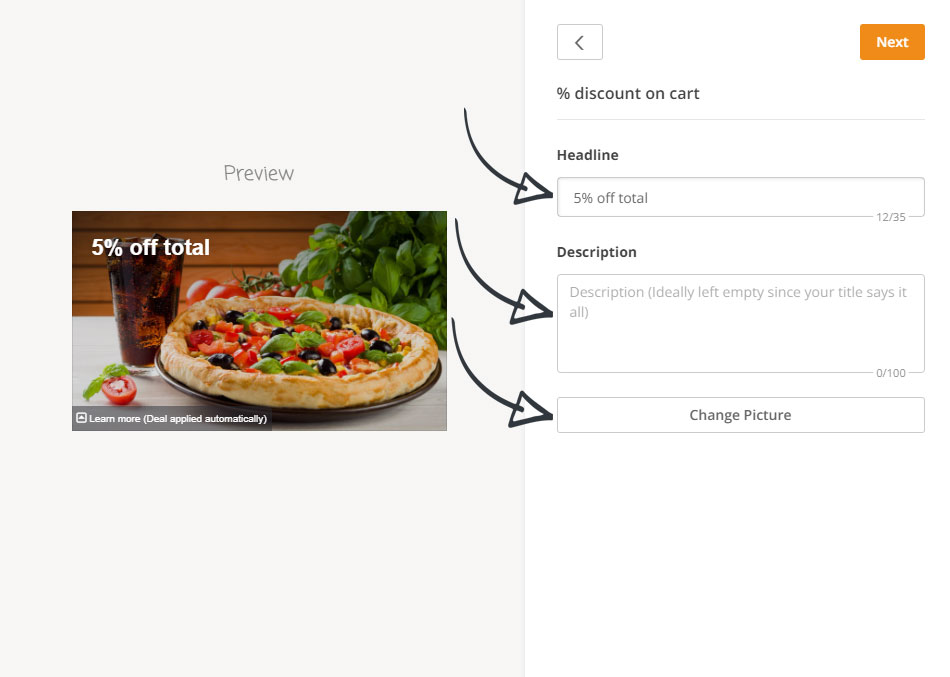Click the arrow pointing to Headline field
The height and width of the screenshot is (677, 950).
pyautogui.click(x=508, y=158)
